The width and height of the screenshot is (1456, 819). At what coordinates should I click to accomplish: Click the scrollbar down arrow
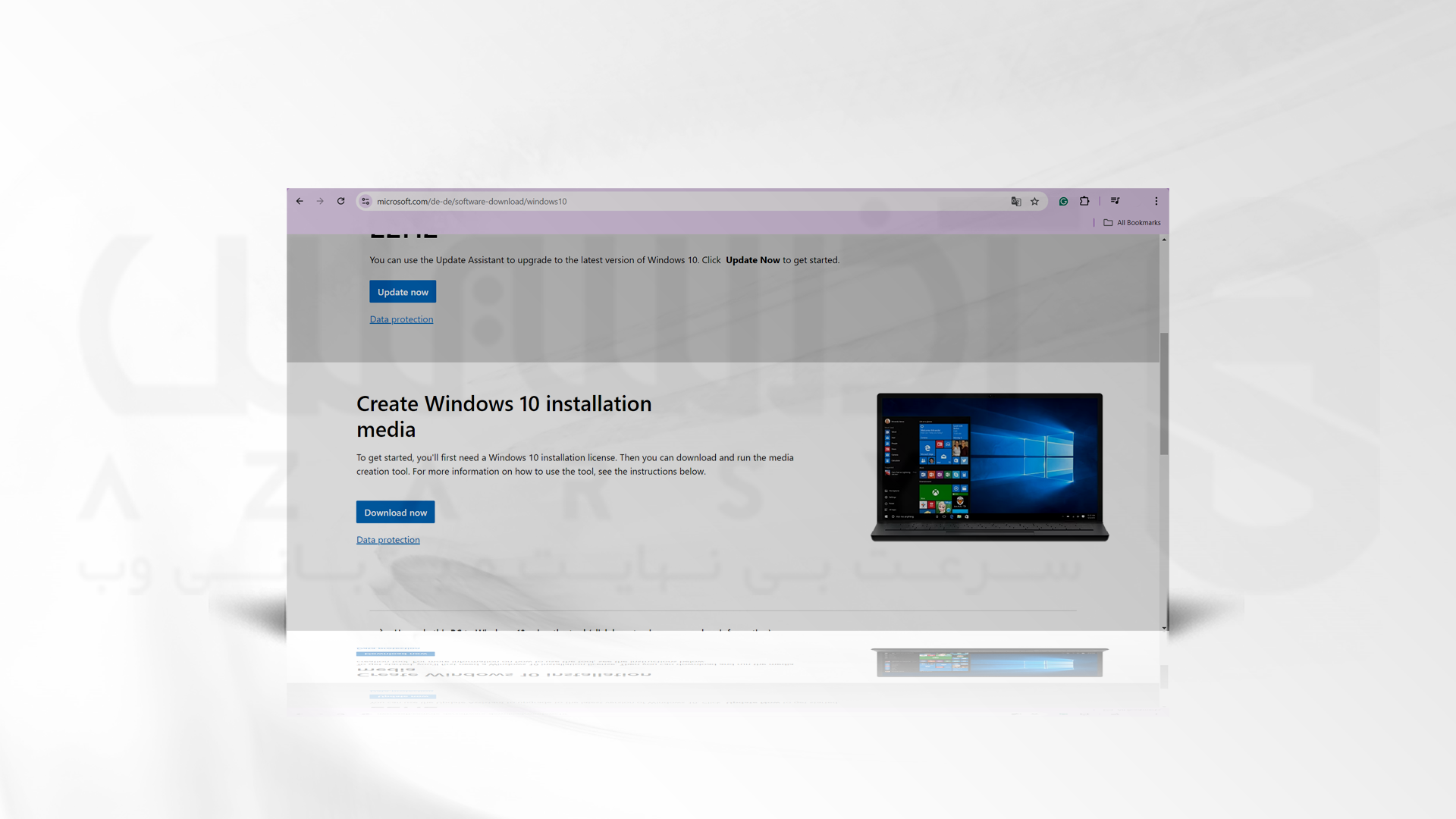(x=1164, y=628)
